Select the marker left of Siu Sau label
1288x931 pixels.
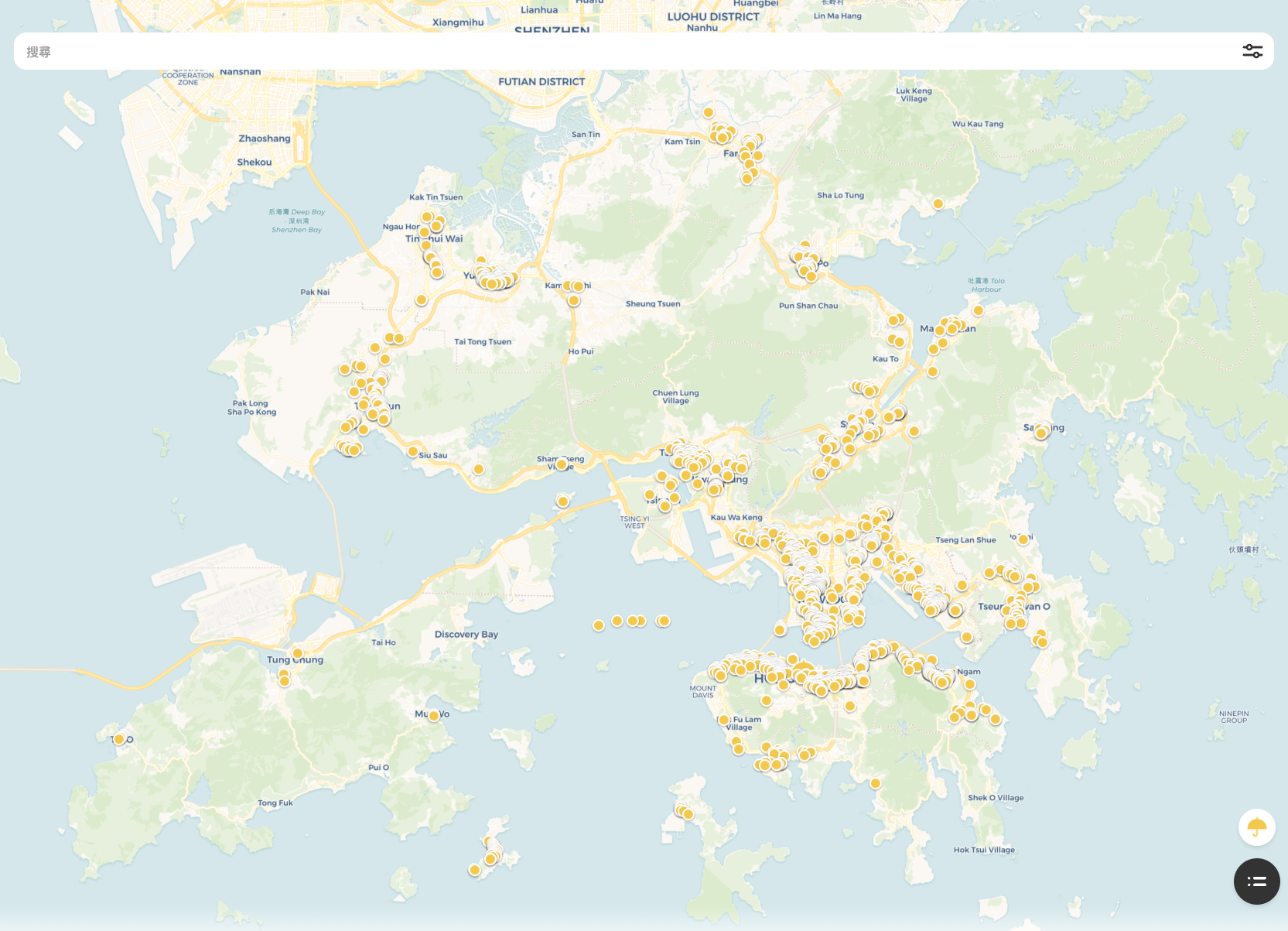point(413,452)
